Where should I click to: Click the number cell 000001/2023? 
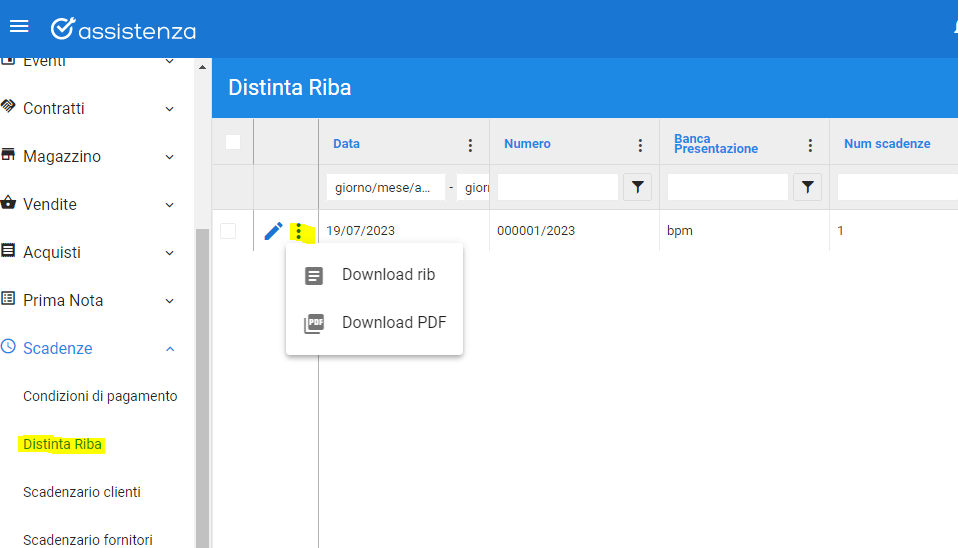pos(536,231)
